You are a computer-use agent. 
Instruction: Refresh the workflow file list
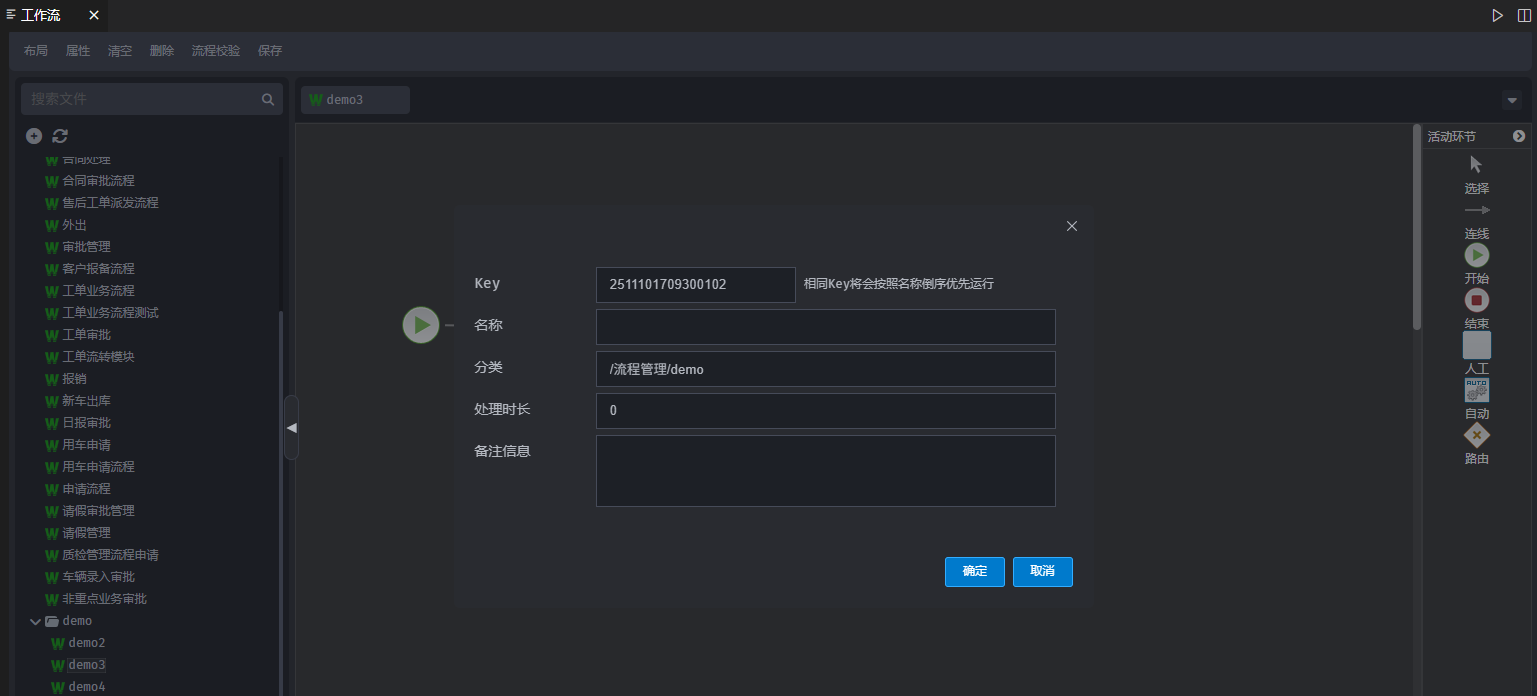tap(60, 136)
